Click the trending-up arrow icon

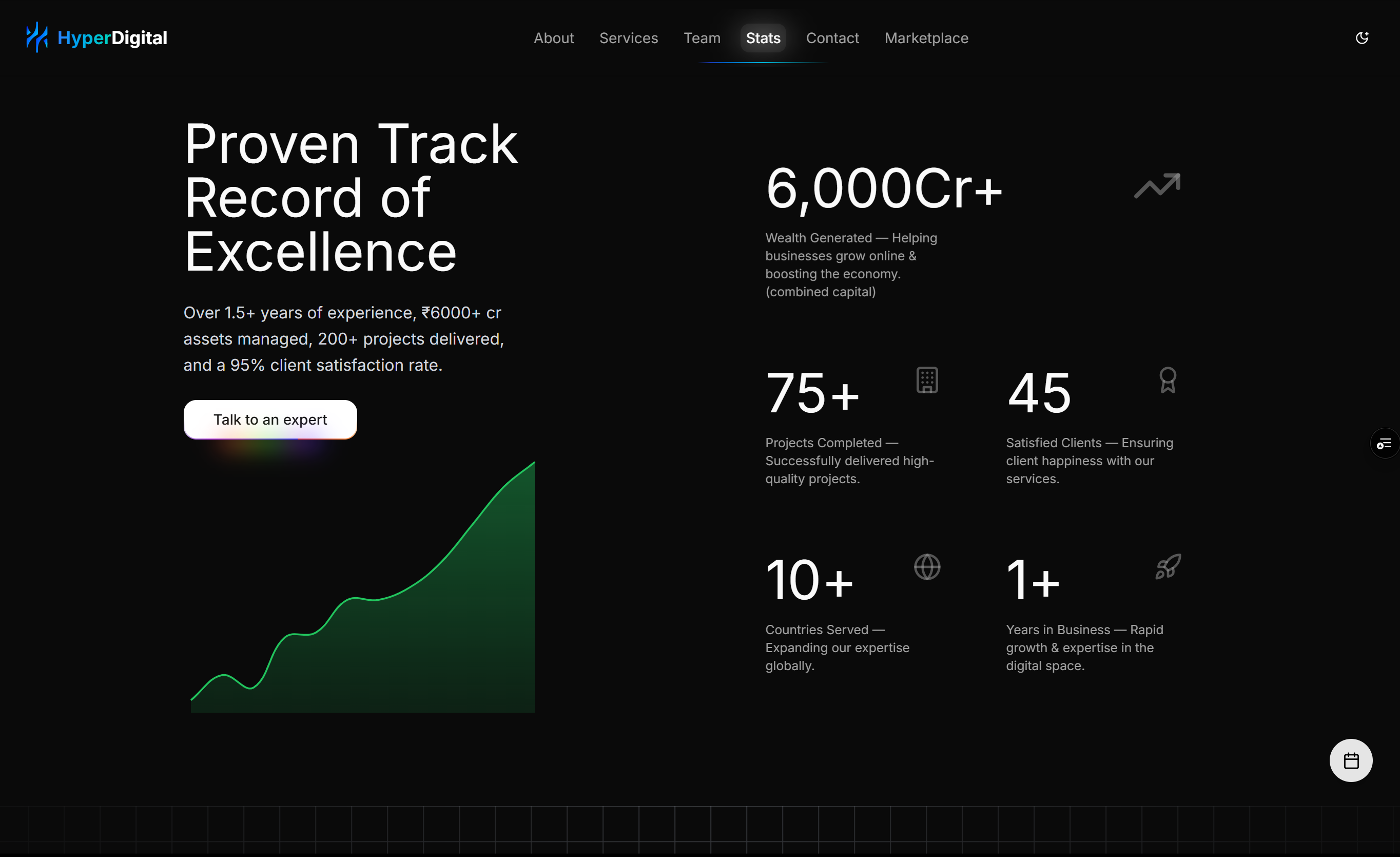point(1157,186)
